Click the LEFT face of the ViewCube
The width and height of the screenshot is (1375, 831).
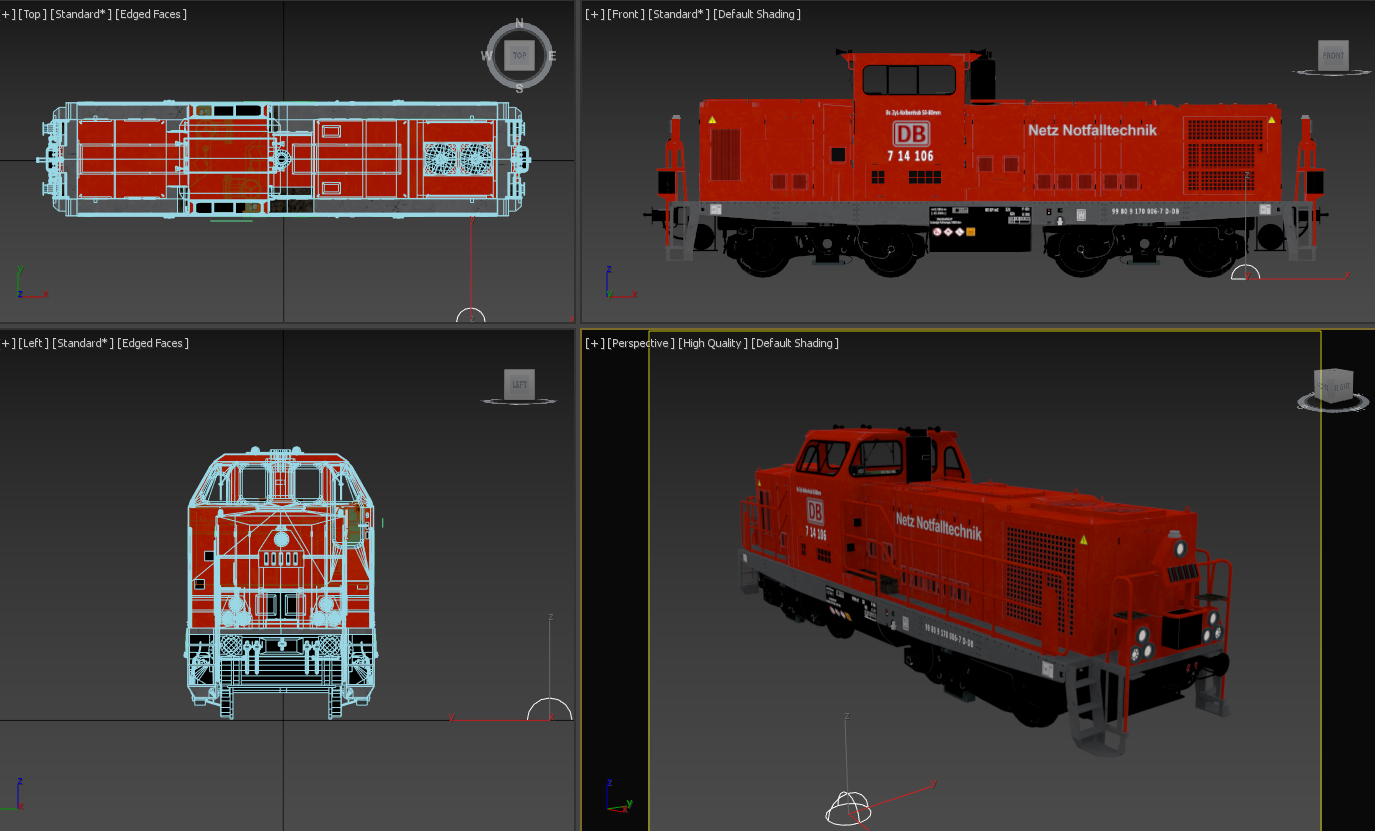click(x=519, y=384)
